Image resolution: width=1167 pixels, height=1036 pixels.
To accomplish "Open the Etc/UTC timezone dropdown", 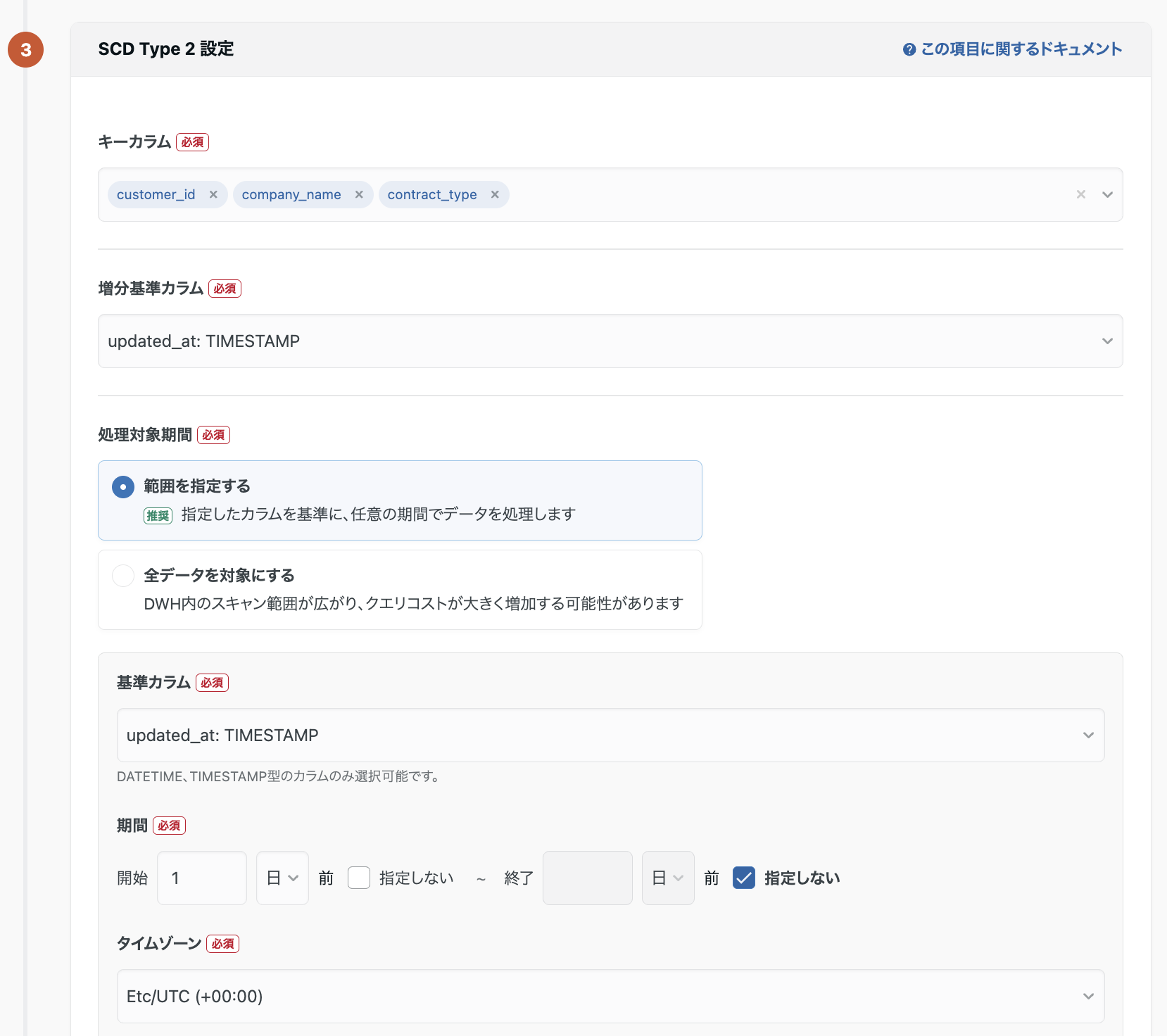I will 610,997.
